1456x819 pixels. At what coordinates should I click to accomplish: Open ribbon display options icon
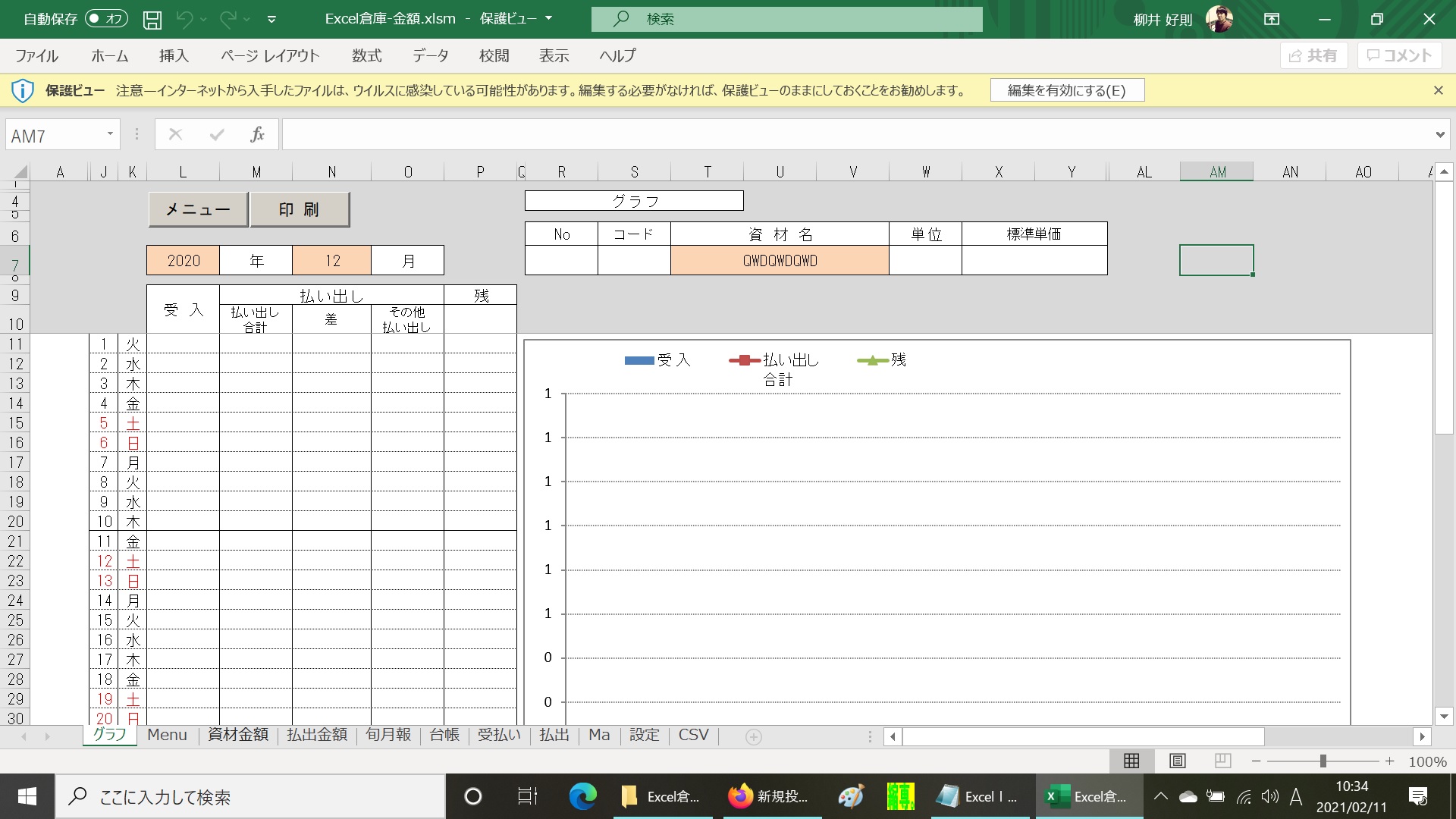[1272, 20]
